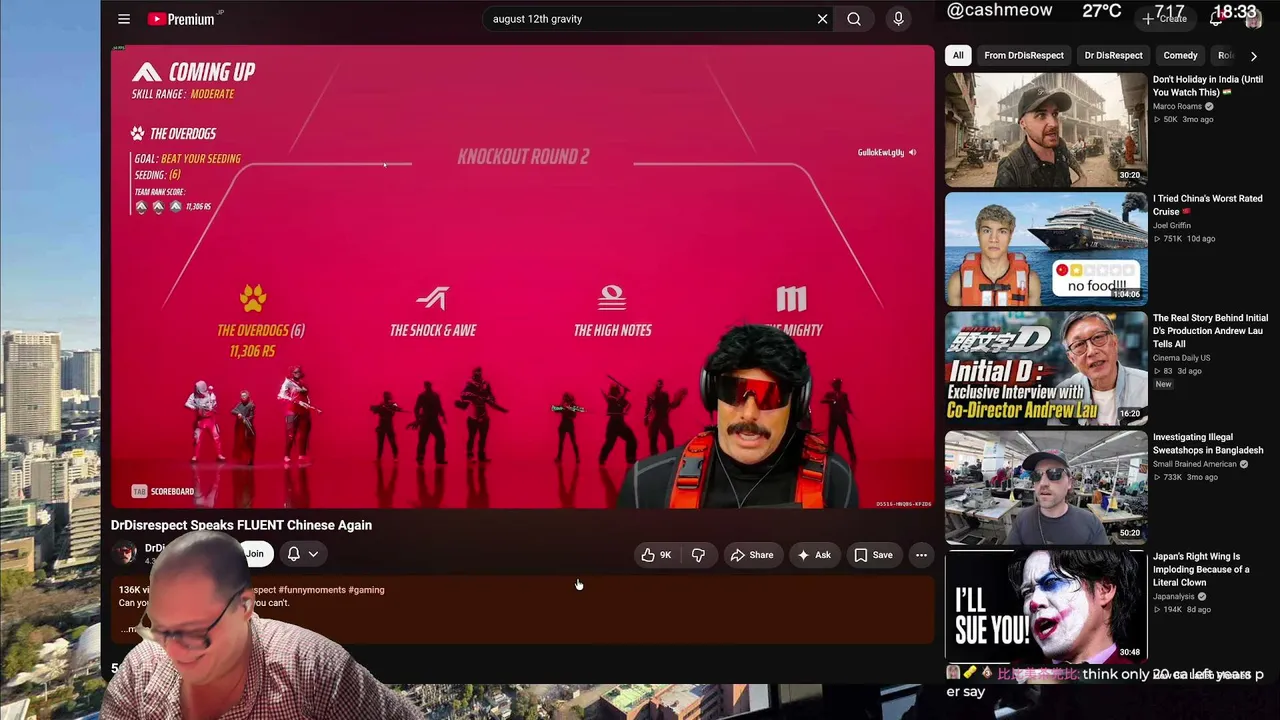
Task: Open 'I Tried China's Worst Rated Cruise' thumbnail
Action: 1046,249
